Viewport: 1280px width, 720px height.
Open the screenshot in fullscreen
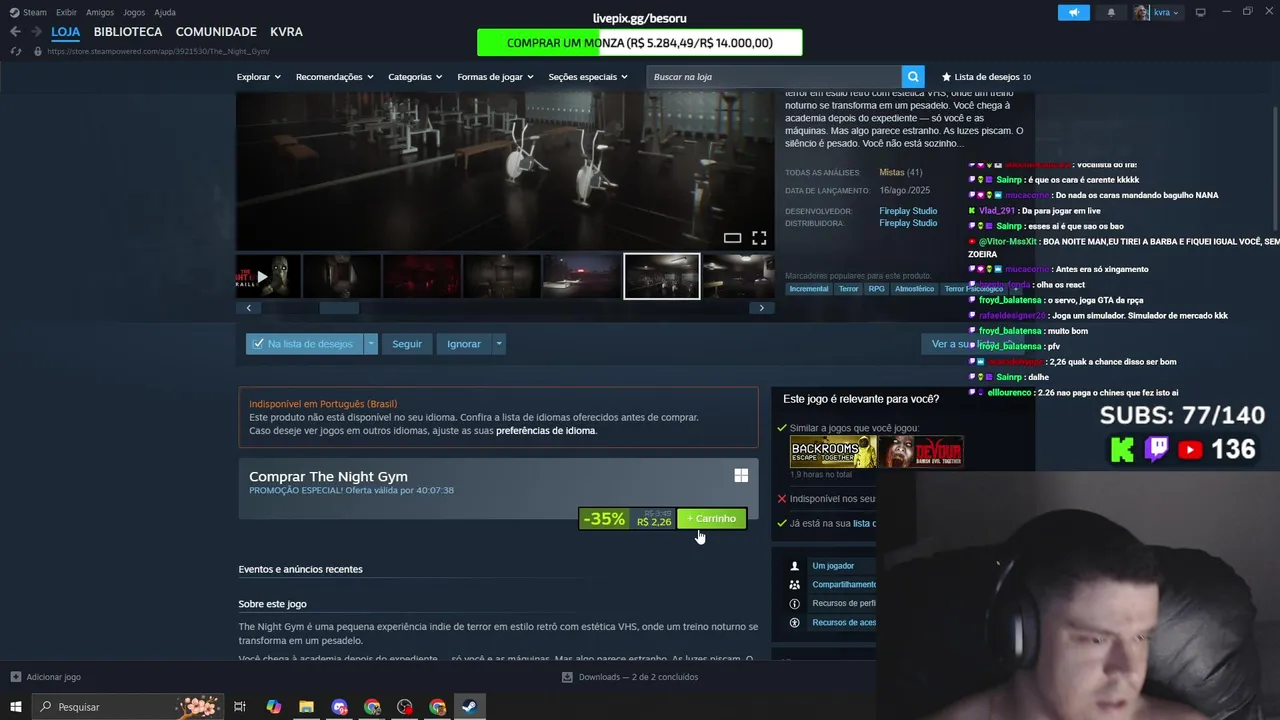click(759, 238)
